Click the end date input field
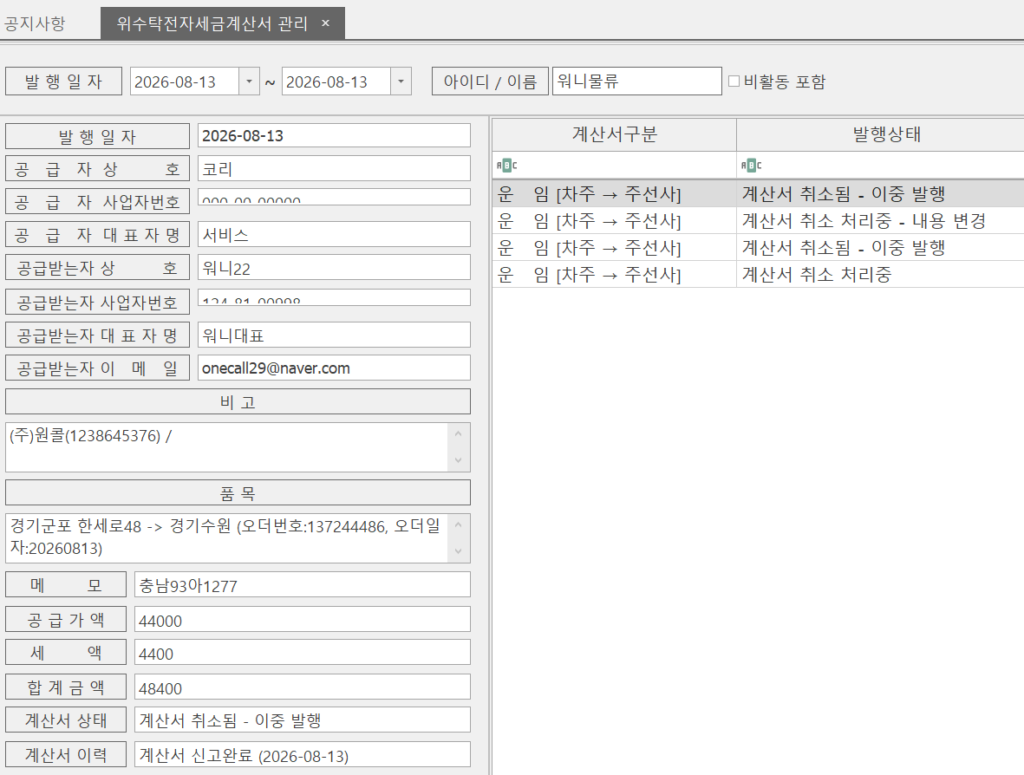This screenshot has height=775, width=1024. coord(336,82)
